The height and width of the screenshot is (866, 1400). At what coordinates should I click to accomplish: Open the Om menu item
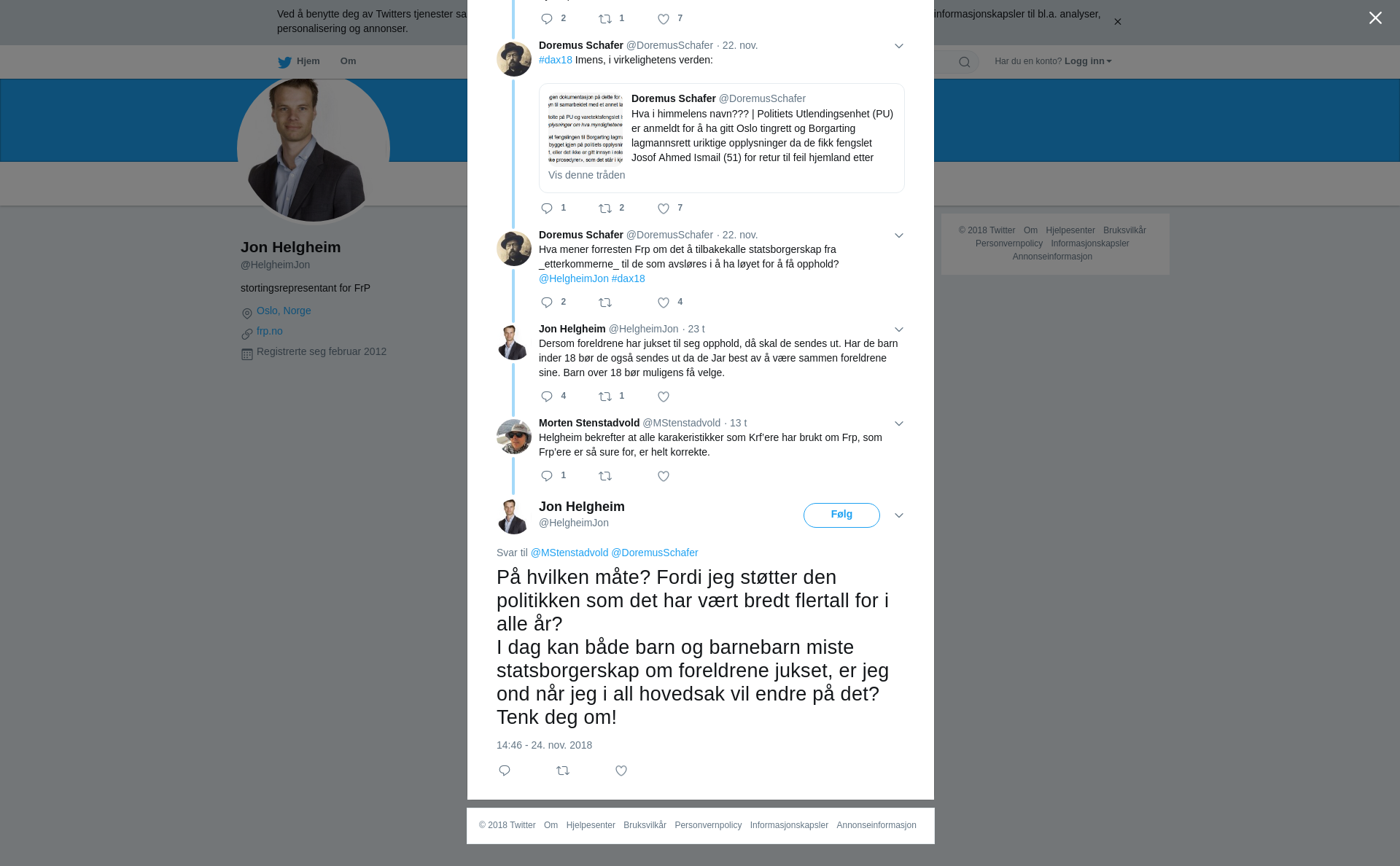tap(349, 61)
